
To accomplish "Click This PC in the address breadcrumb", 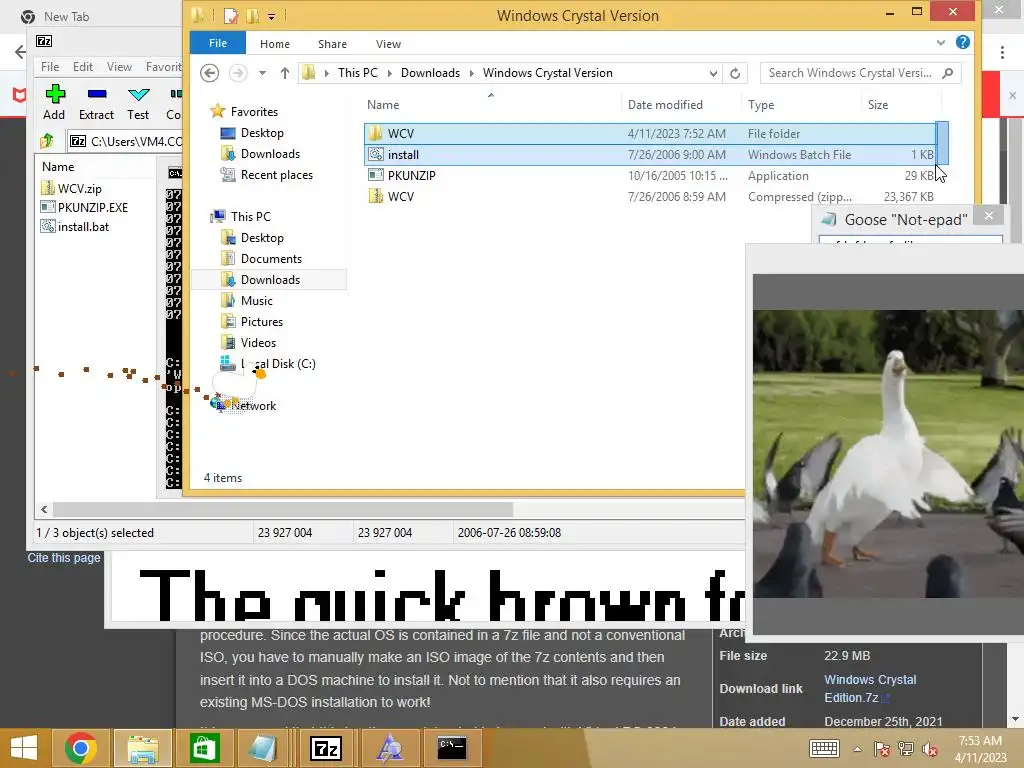I will pos(357,73).
